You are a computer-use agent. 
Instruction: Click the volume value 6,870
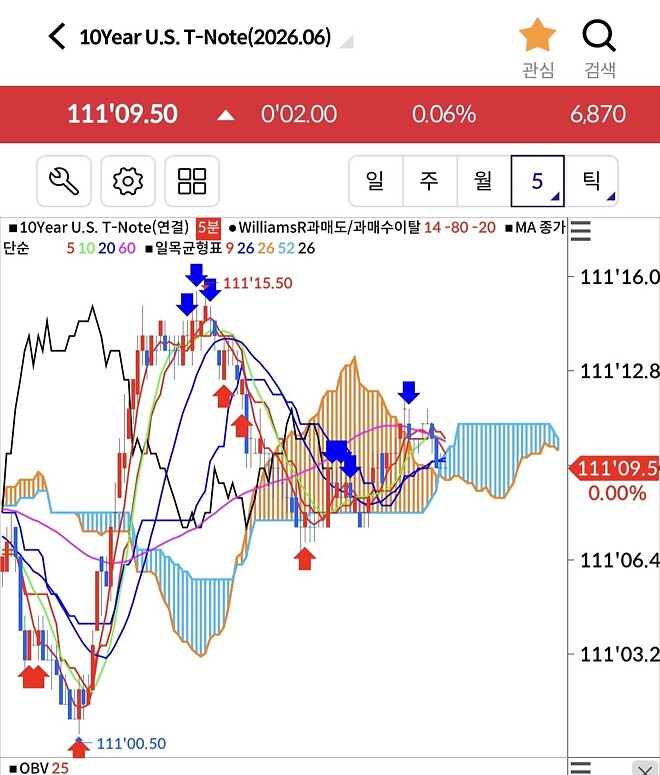(598, 115)
